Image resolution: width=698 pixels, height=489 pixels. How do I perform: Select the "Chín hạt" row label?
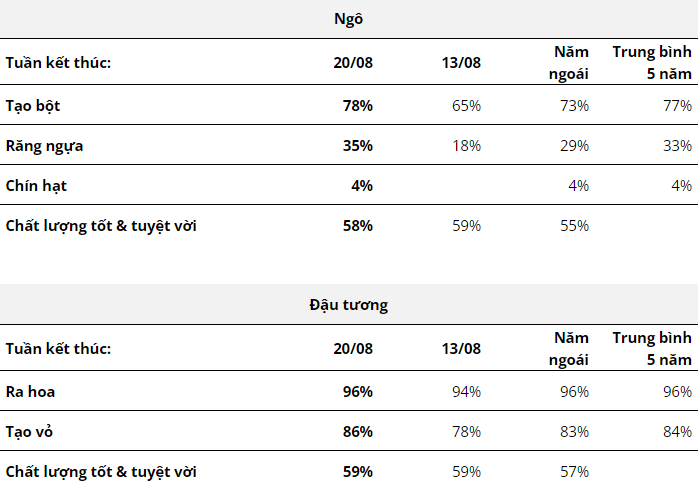coord(36,185)
